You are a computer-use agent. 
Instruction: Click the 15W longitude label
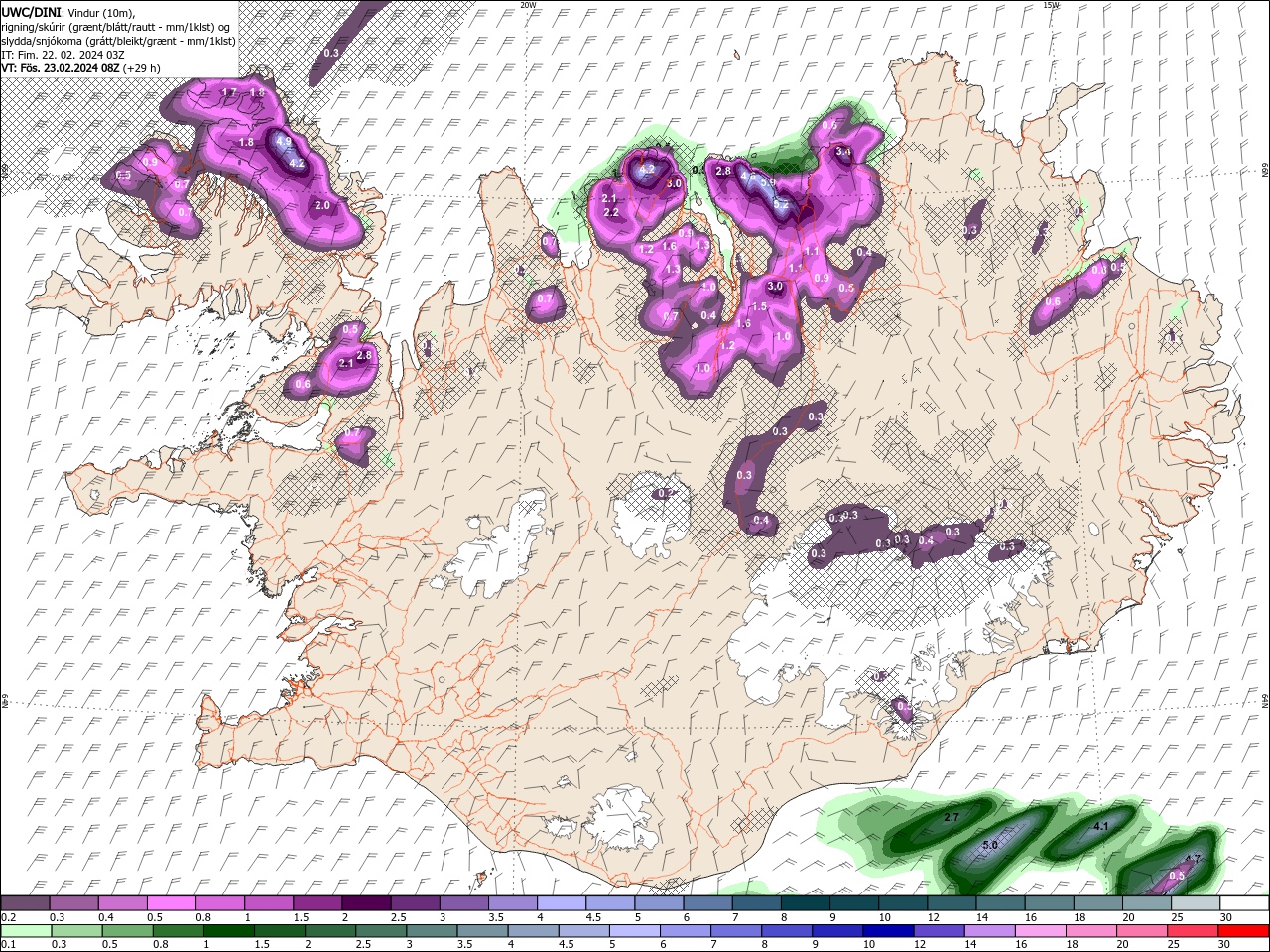[1052, 5]
